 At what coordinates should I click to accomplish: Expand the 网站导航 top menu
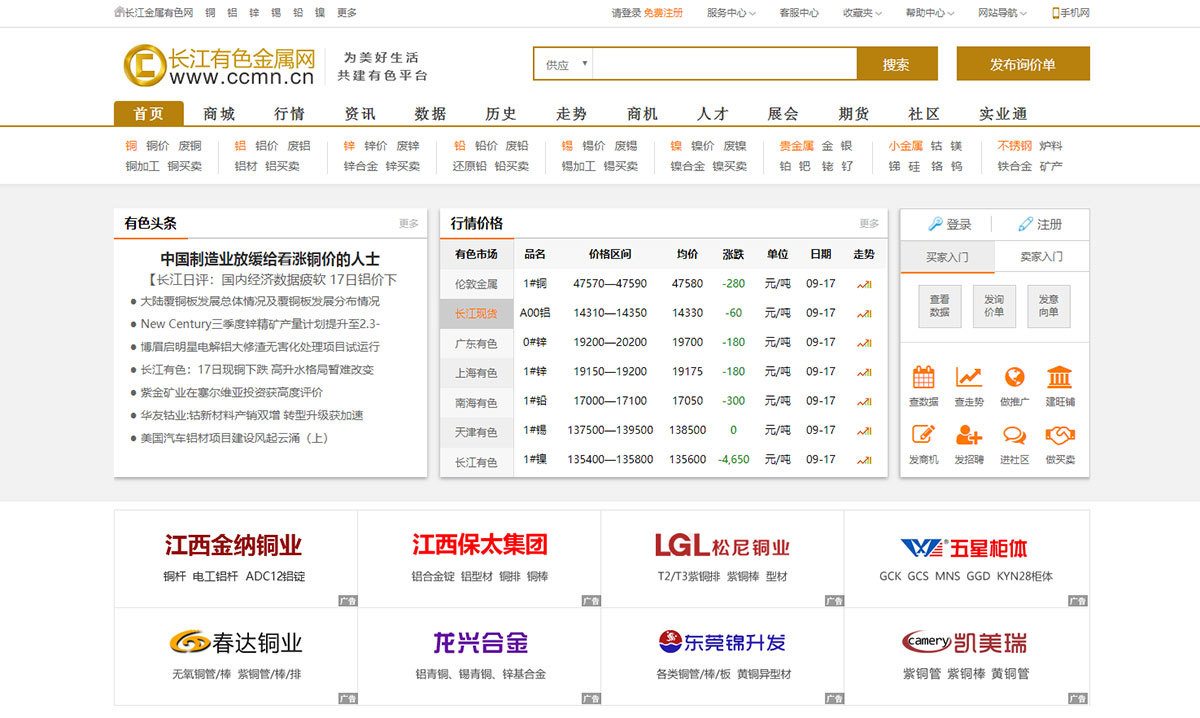click(1002, 13)
